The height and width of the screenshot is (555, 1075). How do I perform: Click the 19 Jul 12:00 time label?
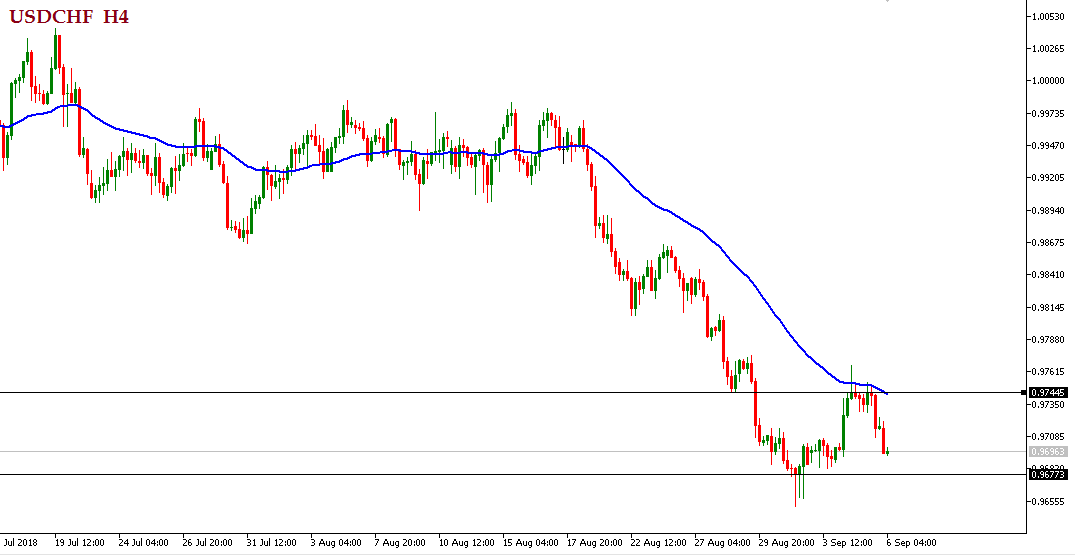(80, 543)
